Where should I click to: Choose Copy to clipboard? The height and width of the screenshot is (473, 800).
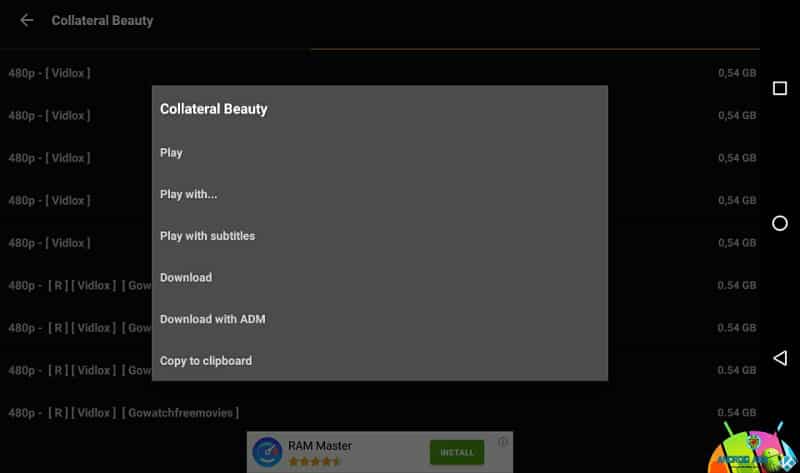click(x=206, y=360)
